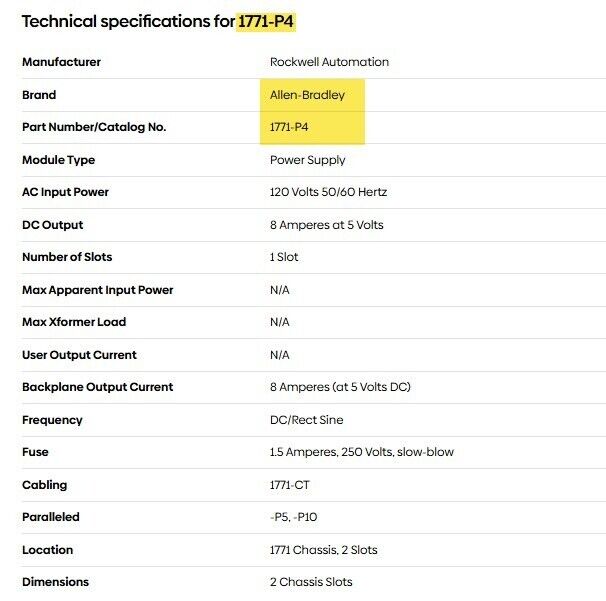Screen dimensions: 606x601
Task: Select the highlighted Allen-Bradley brand value
Action: click(x=307, y=95)
